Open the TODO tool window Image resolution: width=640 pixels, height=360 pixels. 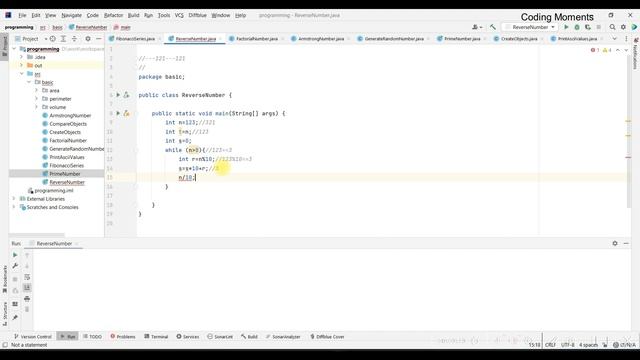[x=92, y=337]
